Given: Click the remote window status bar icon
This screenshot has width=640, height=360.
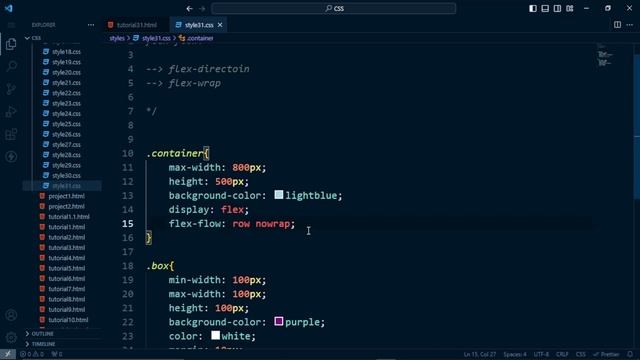Looking at the screenshot, I should pyautogui.click(x=8, y=354).
